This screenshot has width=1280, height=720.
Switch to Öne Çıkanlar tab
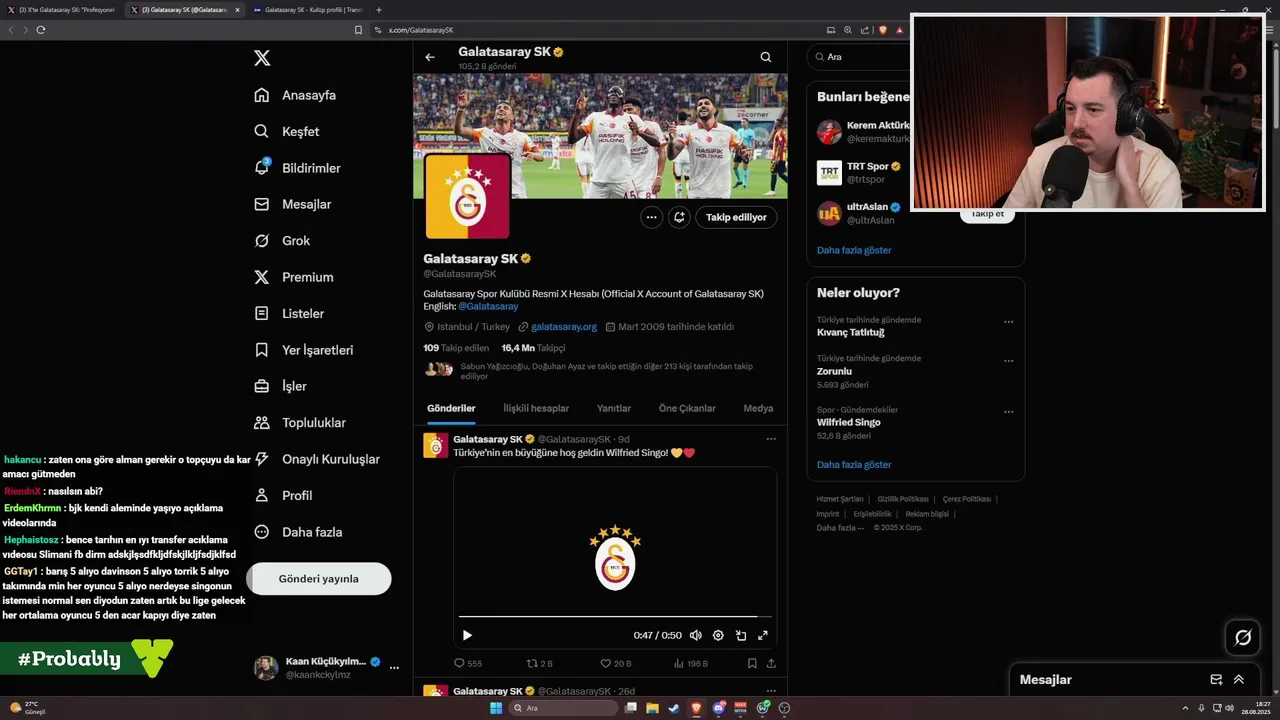point(687,408)
